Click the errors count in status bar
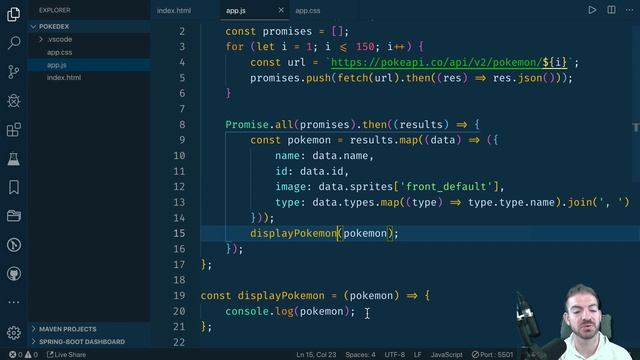640x360 pixels. (16, 355)
